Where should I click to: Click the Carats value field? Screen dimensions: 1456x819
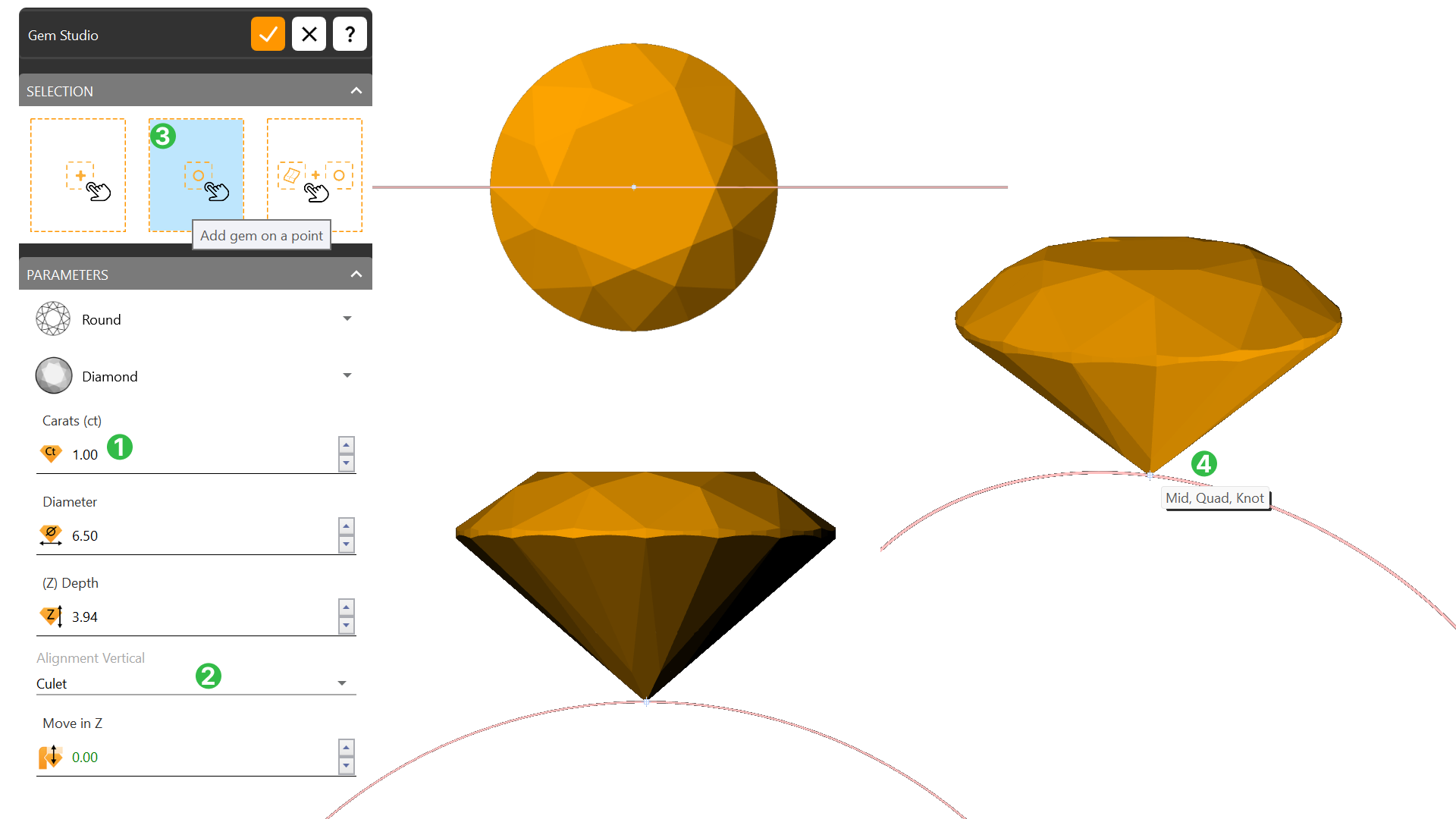85,455
